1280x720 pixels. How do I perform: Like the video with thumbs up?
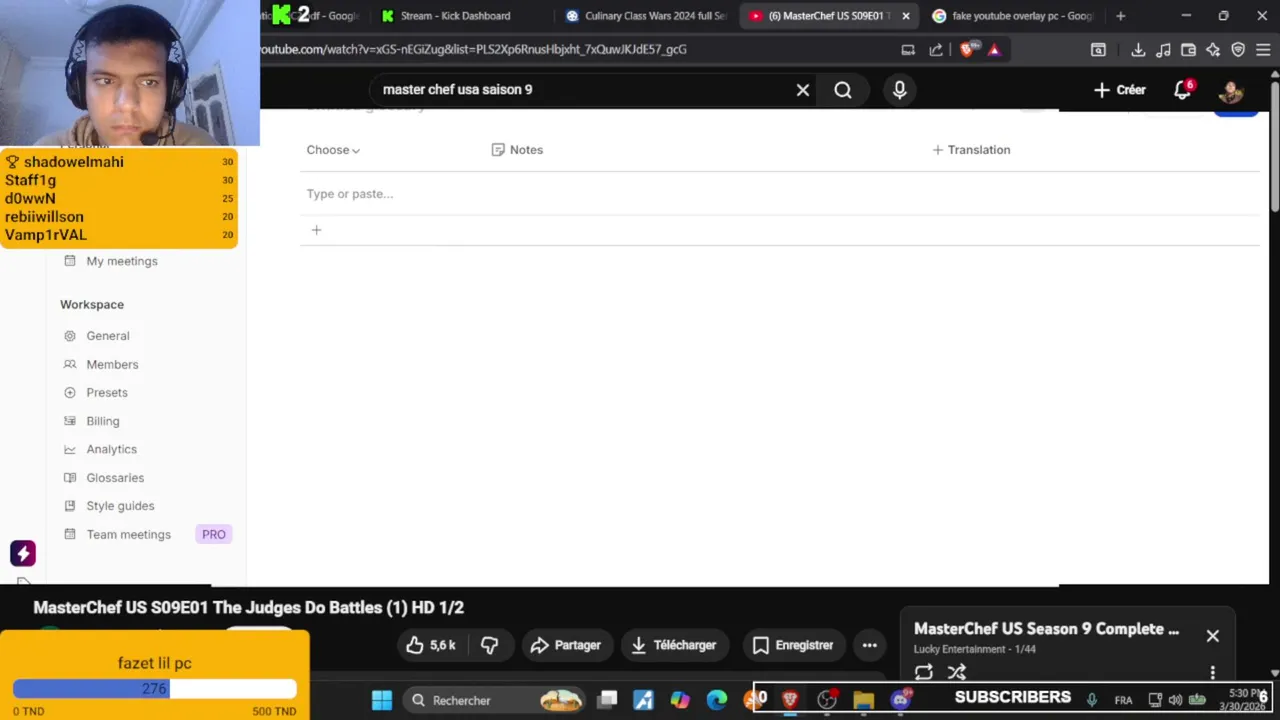tap(431, 645)
